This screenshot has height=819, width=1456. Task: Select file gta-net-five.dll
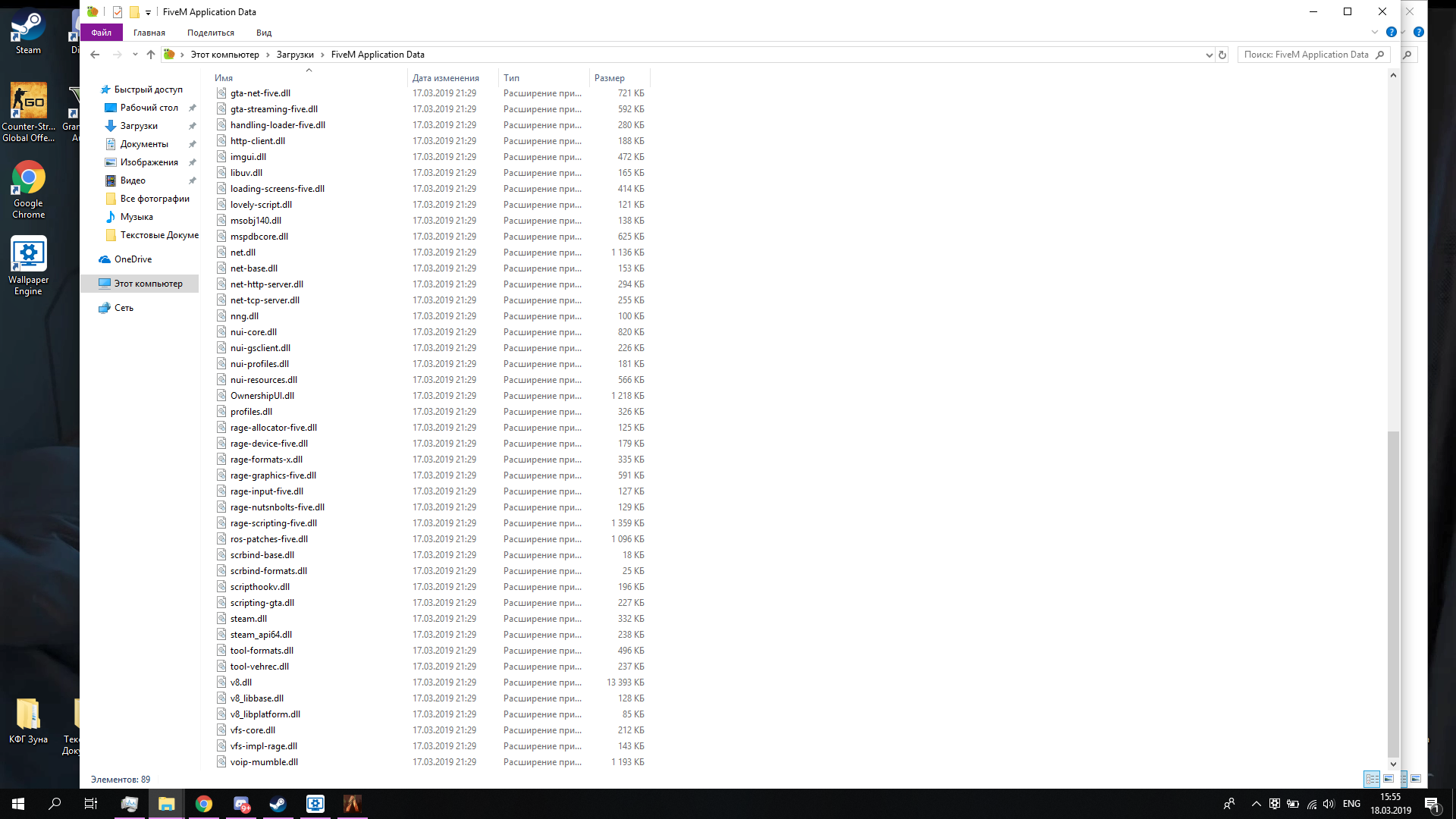coord(260,93)
